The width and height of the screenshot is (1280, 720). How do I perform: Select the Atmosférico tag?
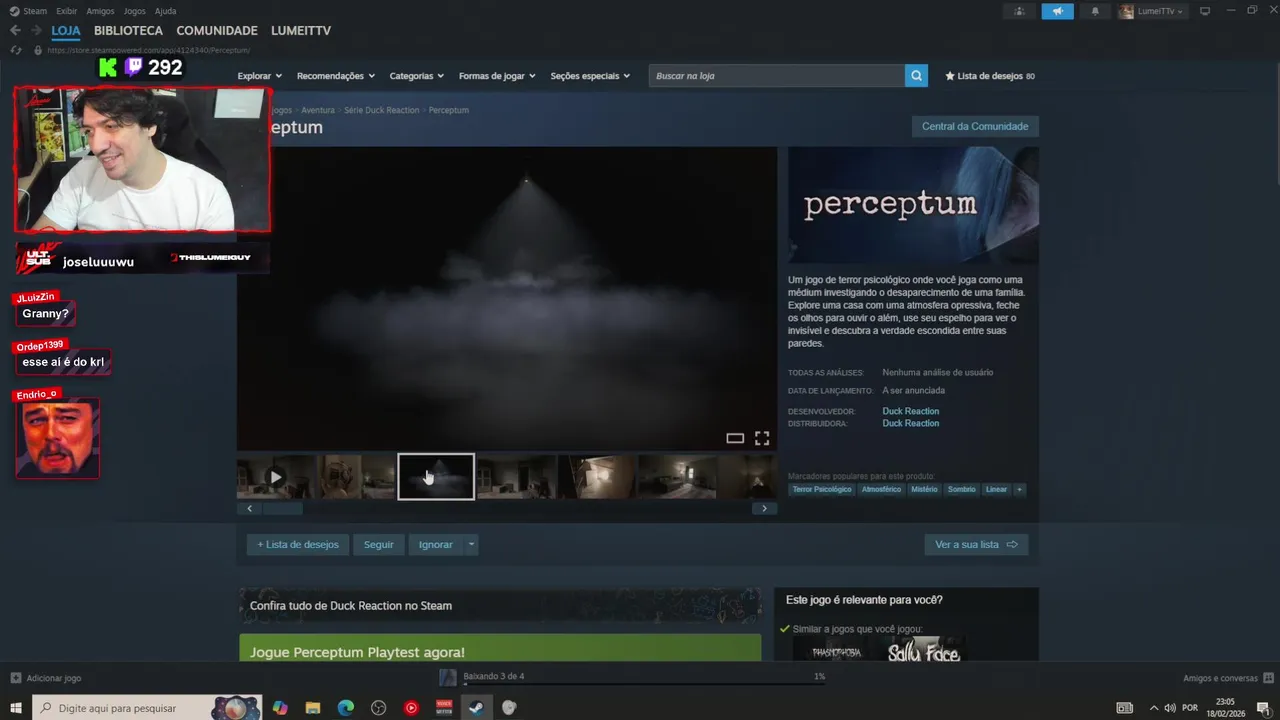(881, 489)
